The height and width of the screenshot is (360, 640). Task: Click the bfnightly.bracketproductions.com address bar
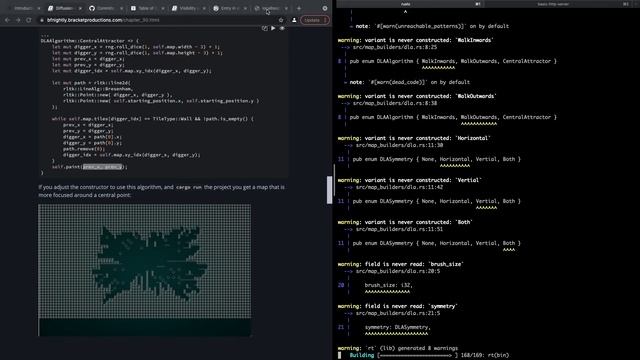tap(159, 20)
